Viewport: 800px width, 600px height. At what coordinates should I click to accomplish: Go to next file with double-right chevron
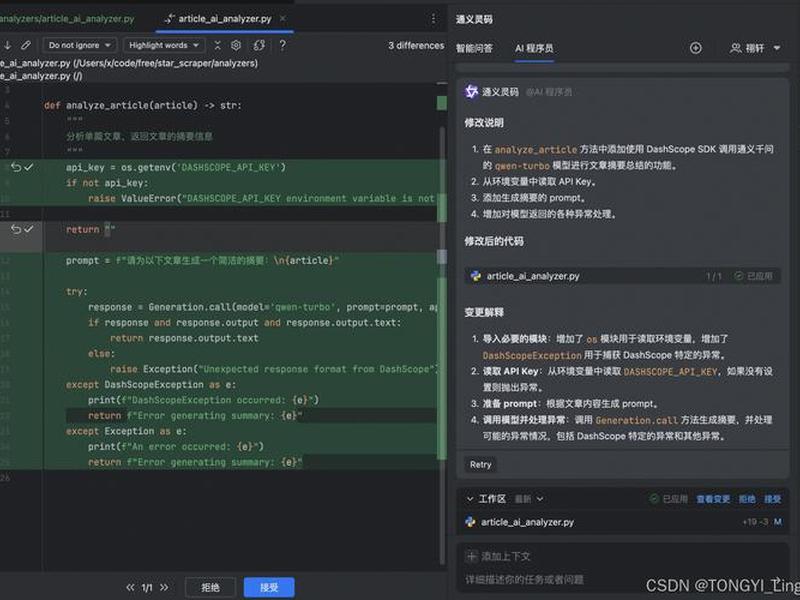tap(164, 587)
